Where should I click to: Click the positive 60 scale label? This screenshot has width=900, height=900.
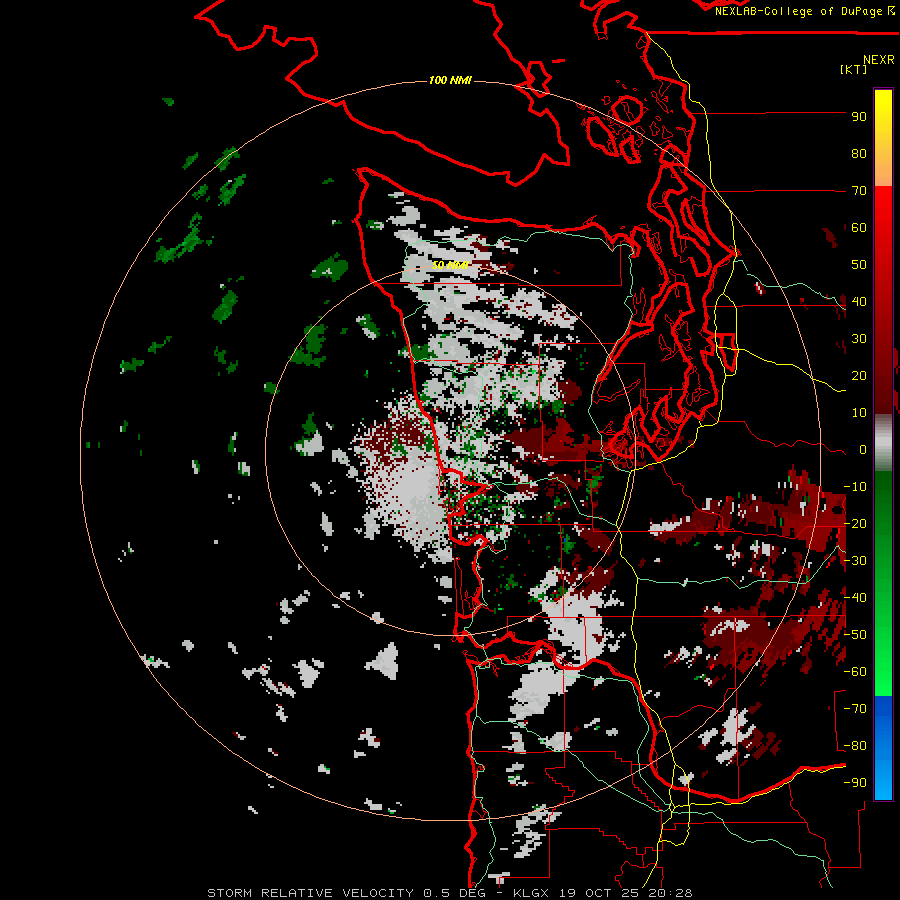click(x=859, y=227)
